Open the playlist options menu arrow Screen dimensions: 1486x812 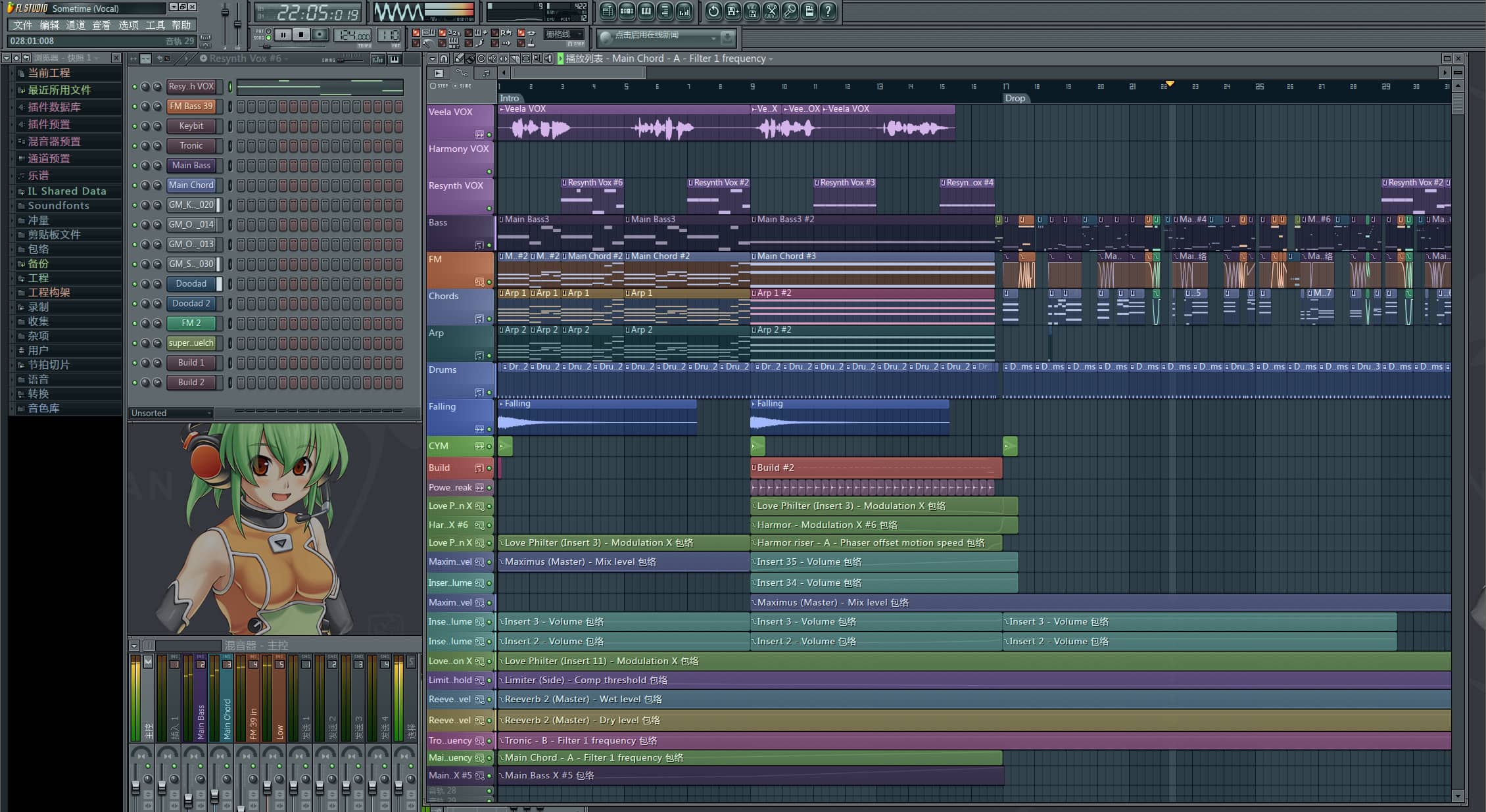coord(432,59)
